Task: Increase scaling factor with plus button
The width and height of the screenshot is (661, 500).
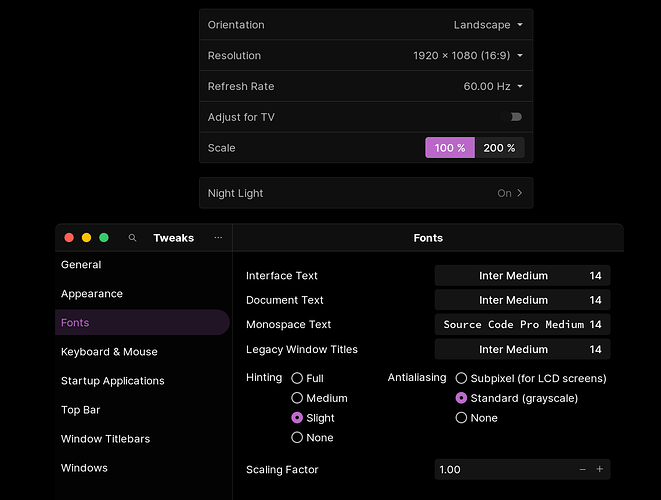Action: [x=600, y=469]
